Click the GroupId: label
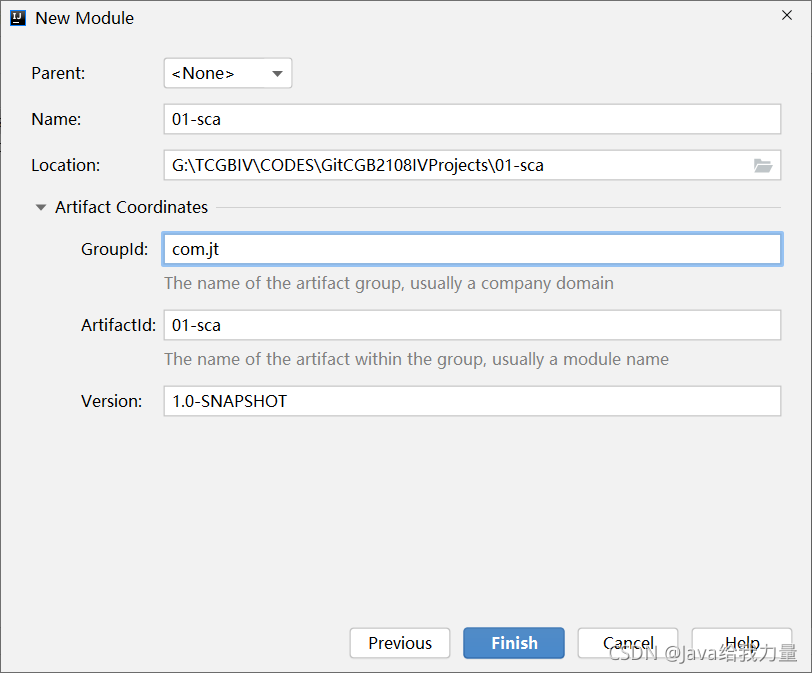 114,249
